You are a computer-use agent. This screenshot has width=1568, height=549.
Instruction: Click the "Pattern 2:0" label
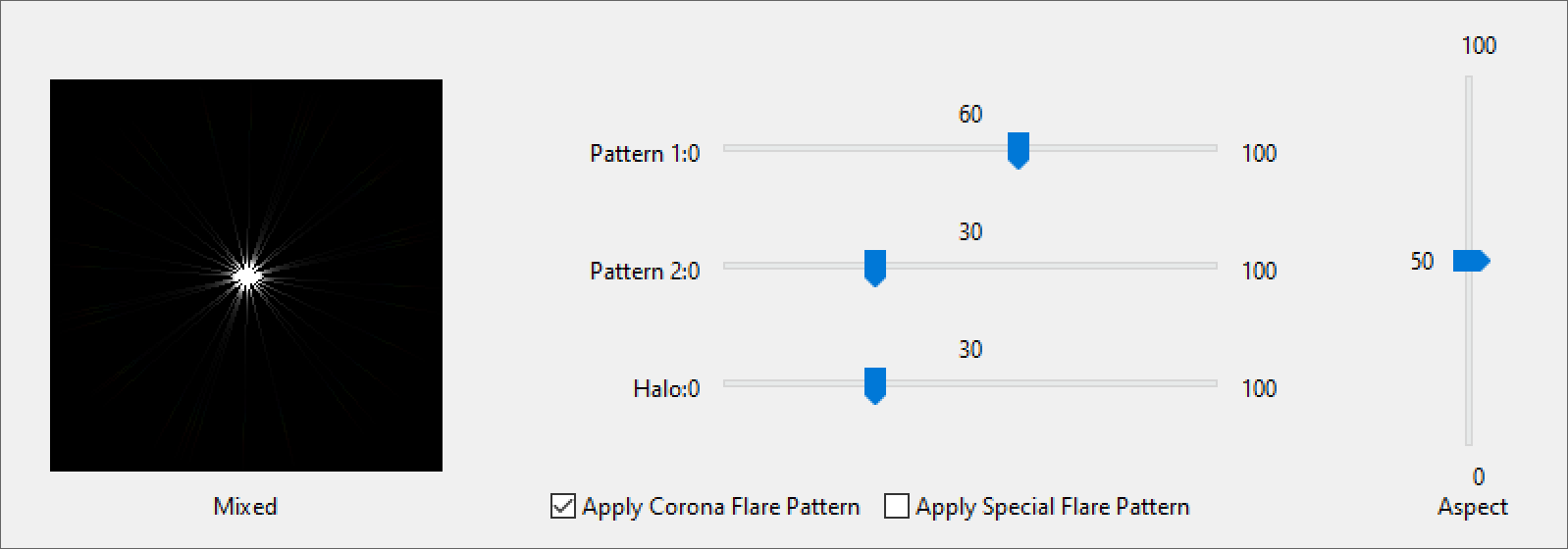pos(645,272)
